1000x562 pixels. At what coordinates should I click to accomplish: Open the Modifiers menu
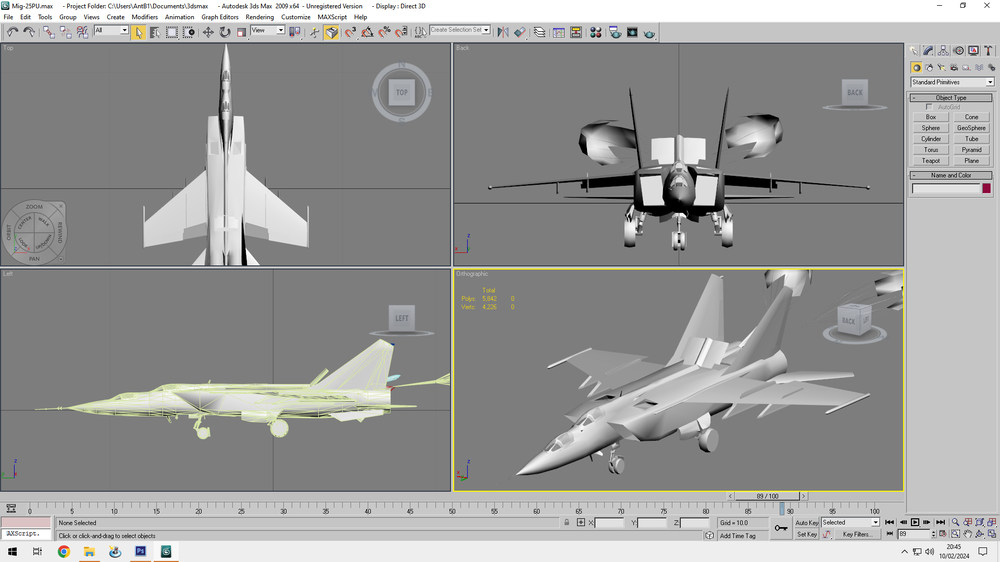145,17
